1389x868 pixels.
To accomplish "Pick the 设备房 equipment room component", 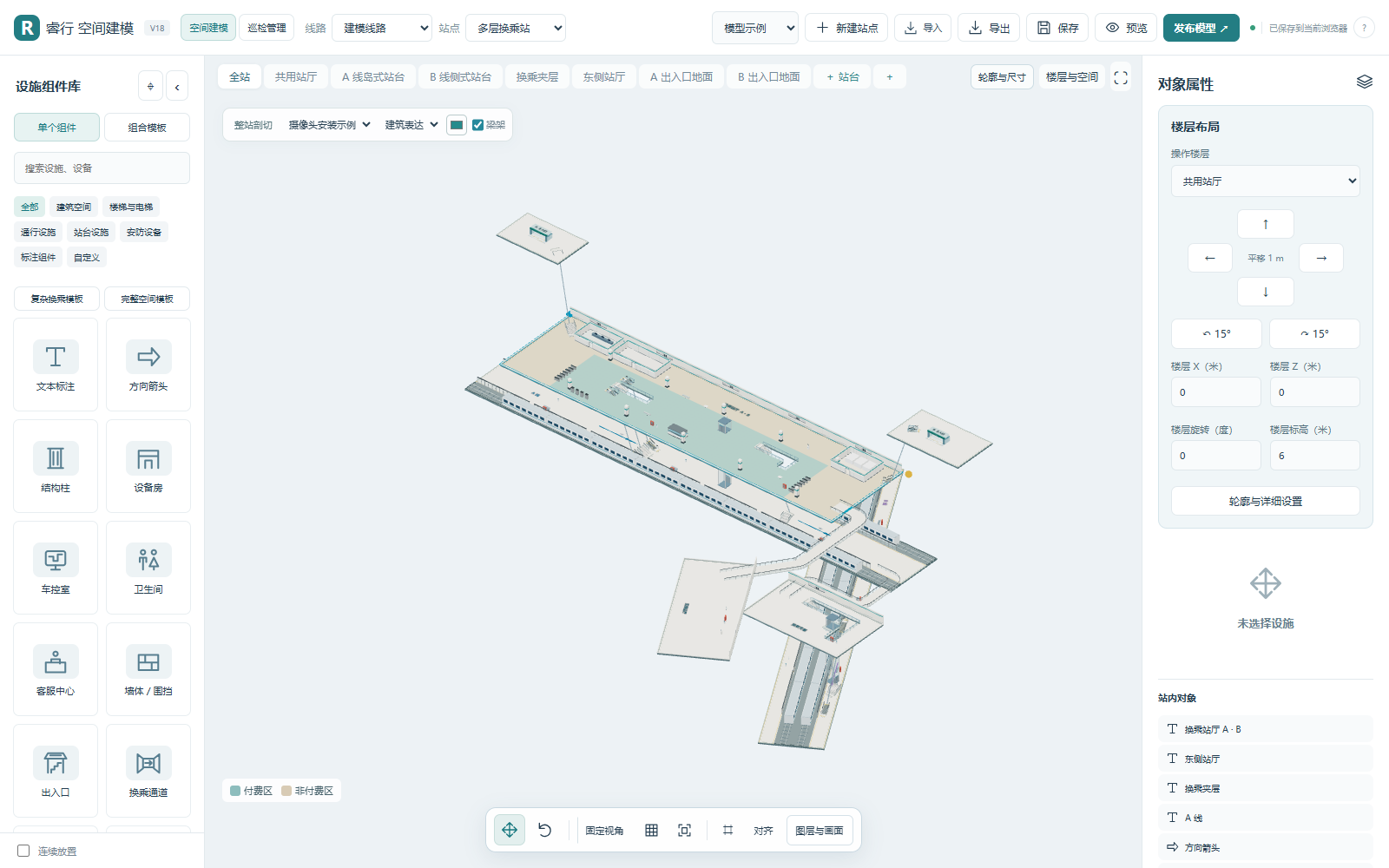I will [x=148, y=466].
